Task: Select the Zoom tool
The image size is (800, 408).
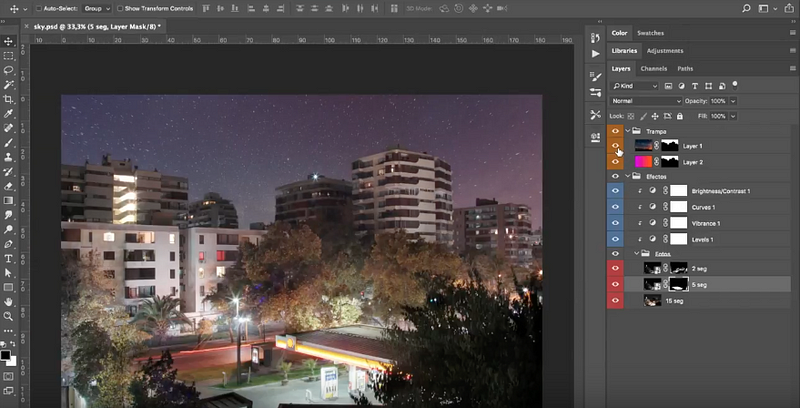Action: tap(8, 317)
